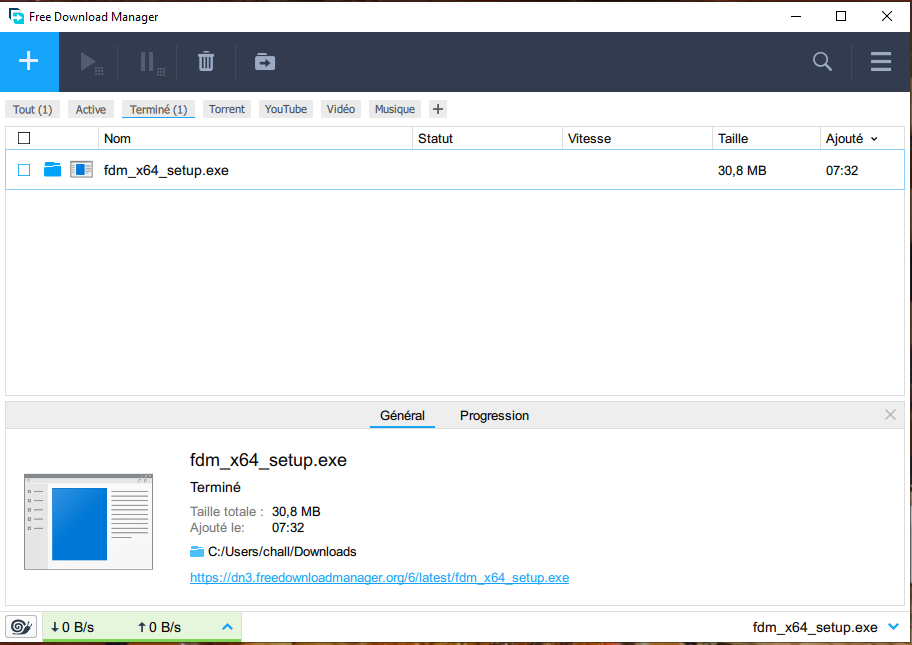
Task: Sort by Nom column header
Action: (x=255, y=138)
